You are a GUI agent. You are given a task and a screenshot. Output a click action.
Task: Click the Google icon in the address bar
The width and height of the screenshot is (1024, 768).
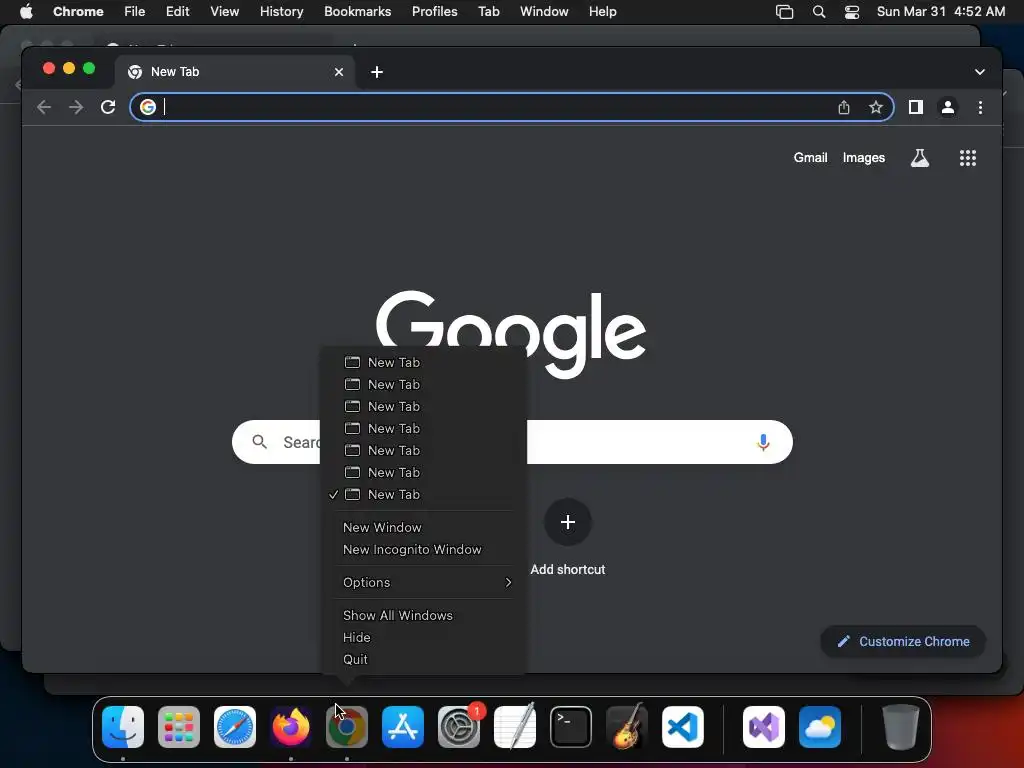(148, 107)
